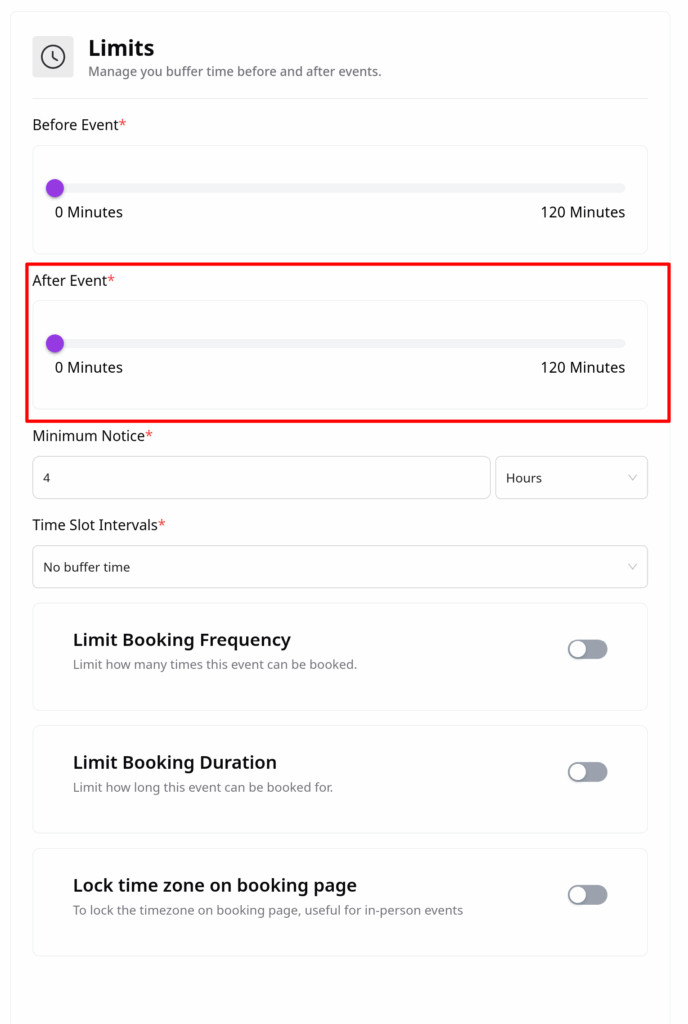Click the clock icon beside Limits heading

[x=53, y=57]
